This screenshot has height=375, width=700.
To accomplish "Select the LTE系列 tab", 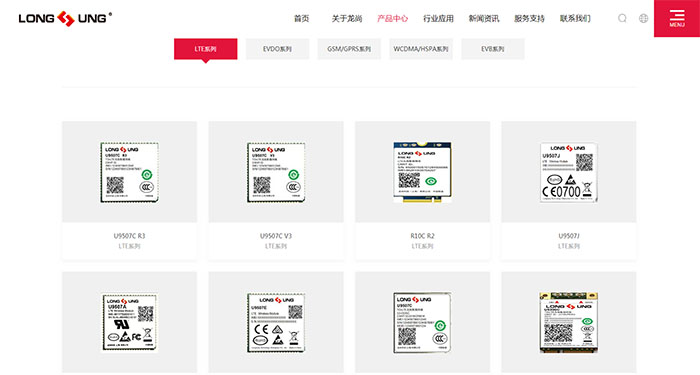I will 205,49.
